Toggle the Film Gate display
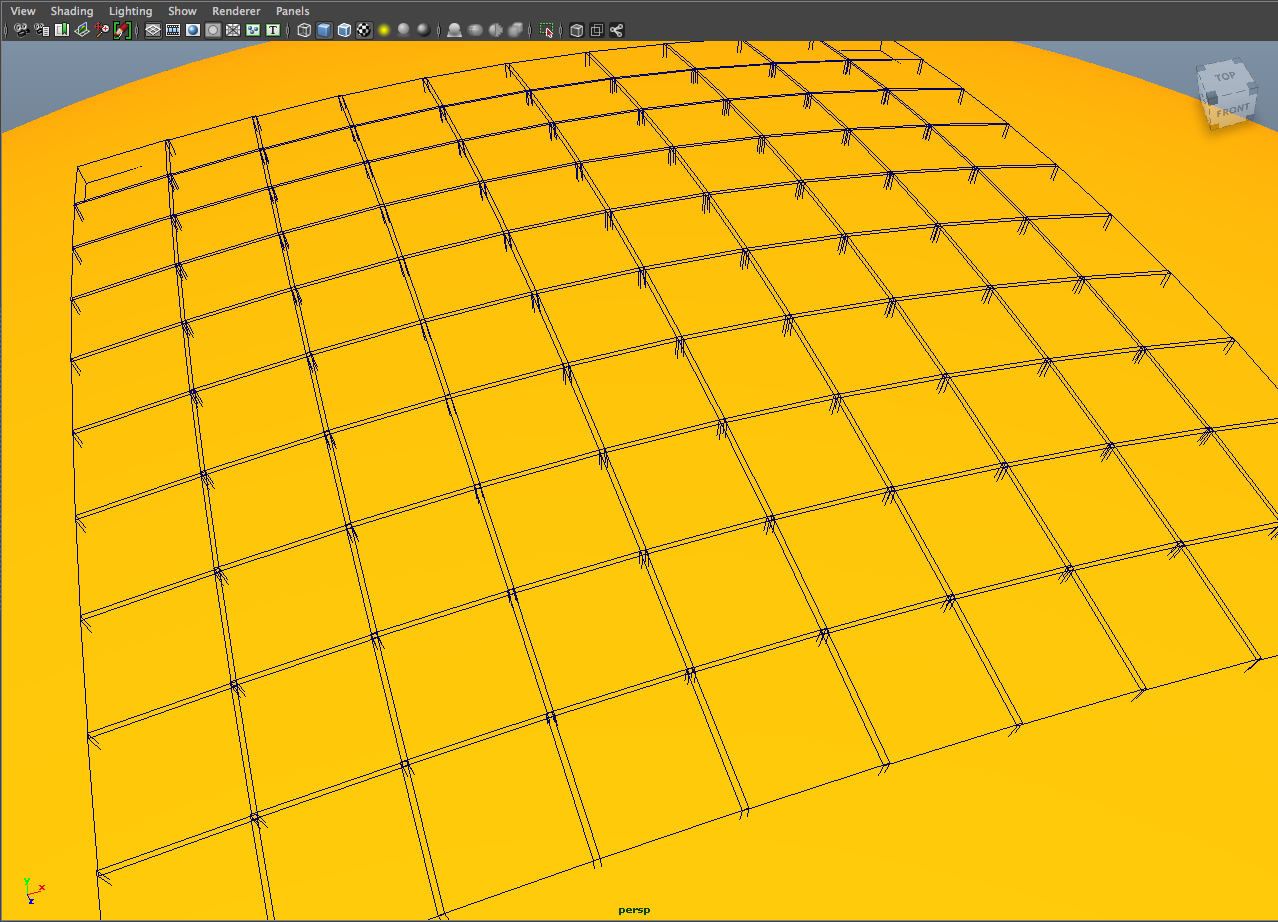 coord(173,30)
